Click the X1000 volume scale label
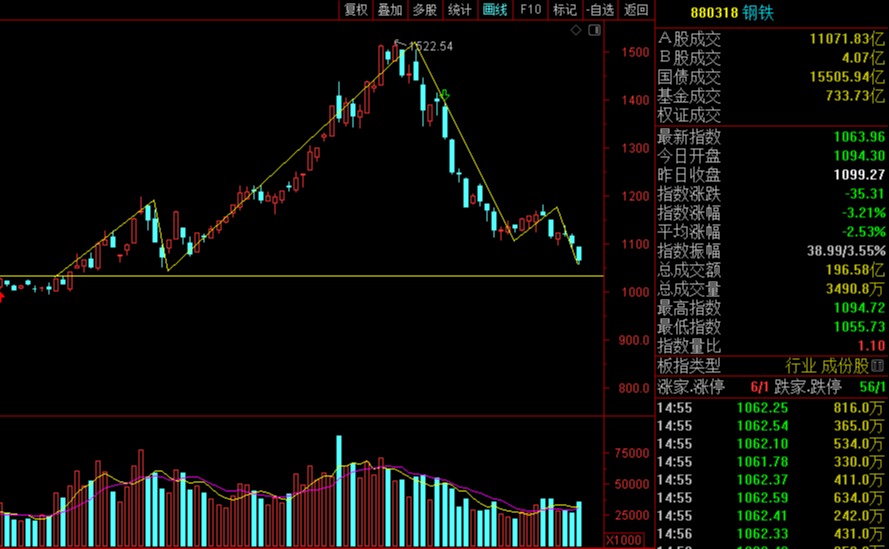This screenshot has width=889, height=549. coord(624,540)
